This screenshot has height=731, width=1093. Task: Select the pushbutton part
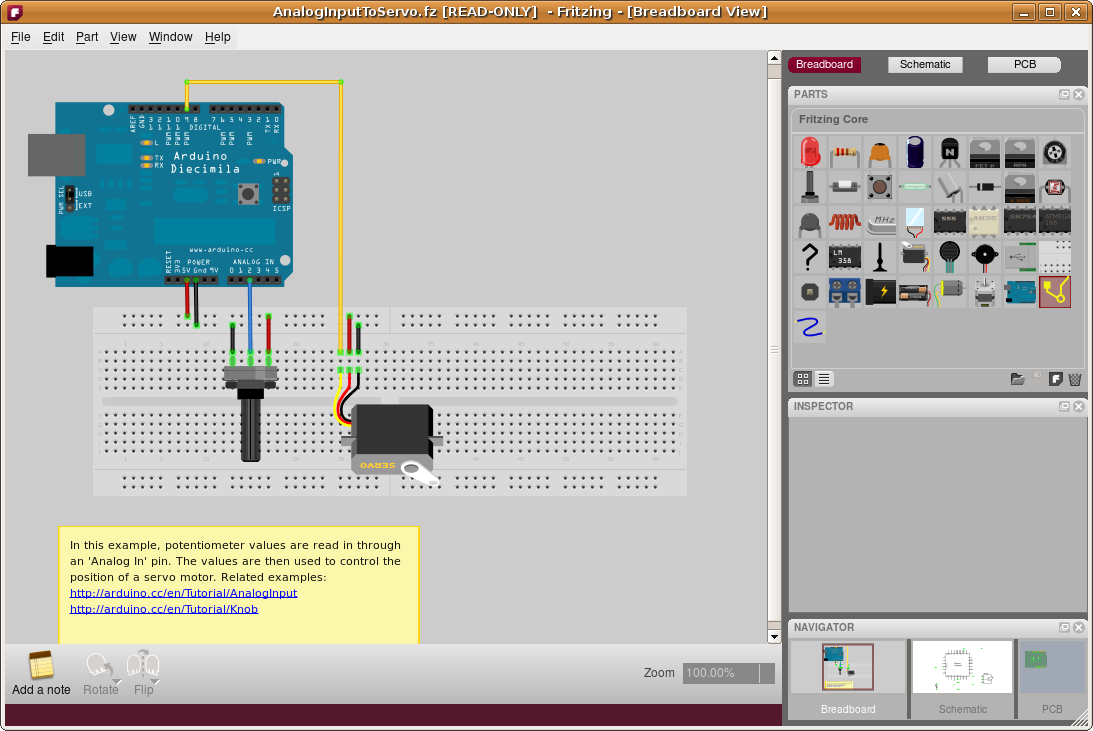[x=880, y=187]
